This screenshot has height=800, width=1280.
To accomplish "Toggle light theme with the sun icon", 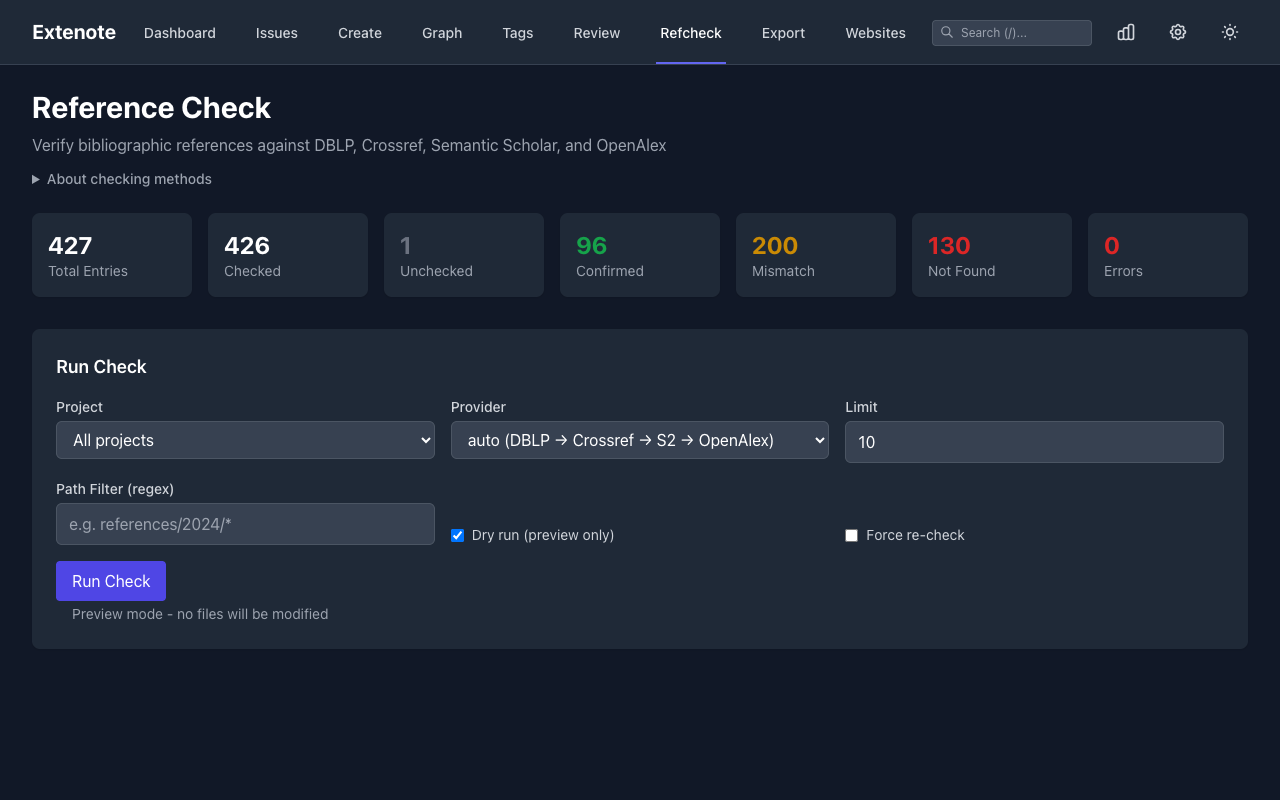I will (1230, 32).
